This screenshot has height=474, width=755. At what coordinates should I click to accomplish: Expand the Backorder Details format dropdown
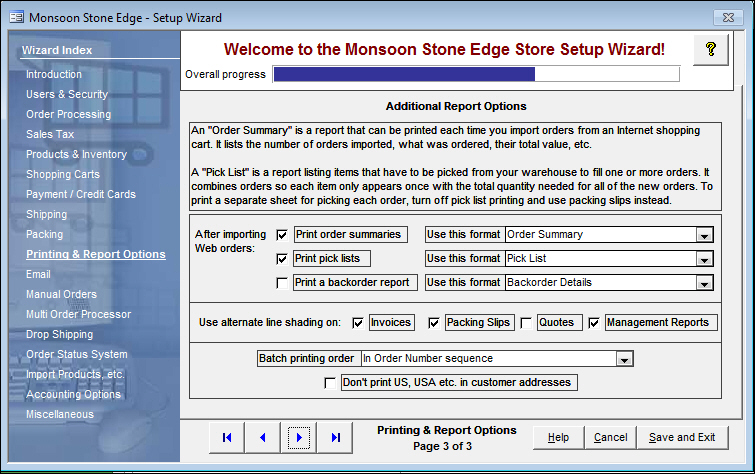pyautogui.click(x=705, y=283)
